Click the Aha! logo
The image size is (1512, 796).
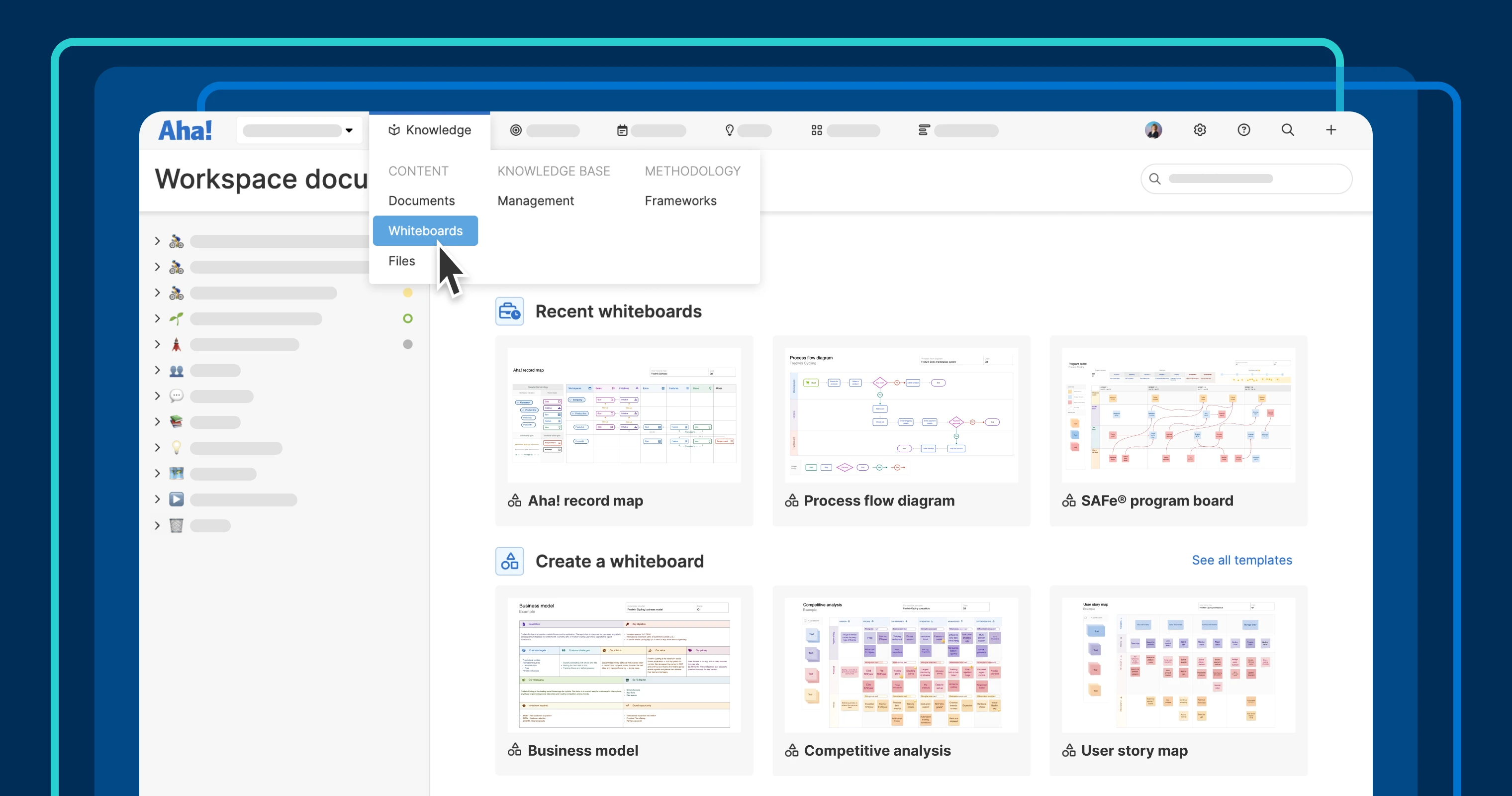(x=185, y=130)
